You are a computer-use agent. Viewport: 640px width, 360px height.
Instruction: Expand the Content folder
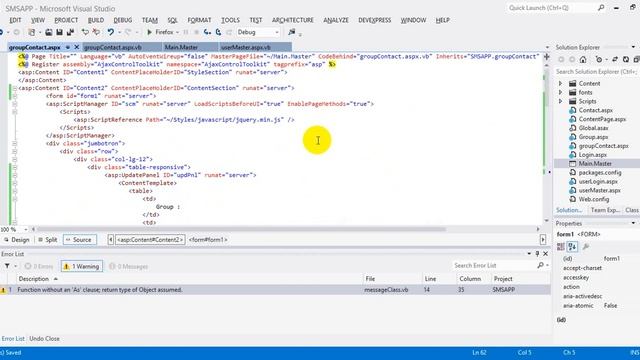[x=560, y=83]
